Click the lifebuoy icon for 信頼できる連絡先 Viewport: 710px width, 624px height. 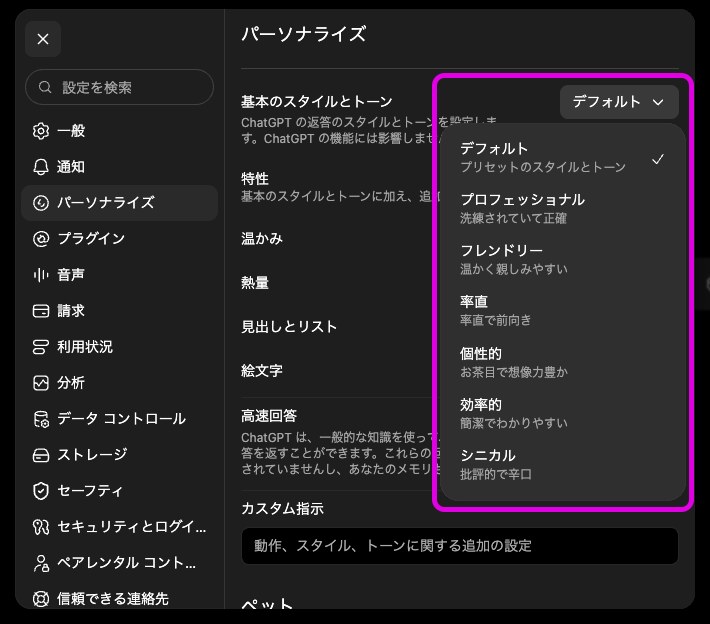tap(41, 599)
